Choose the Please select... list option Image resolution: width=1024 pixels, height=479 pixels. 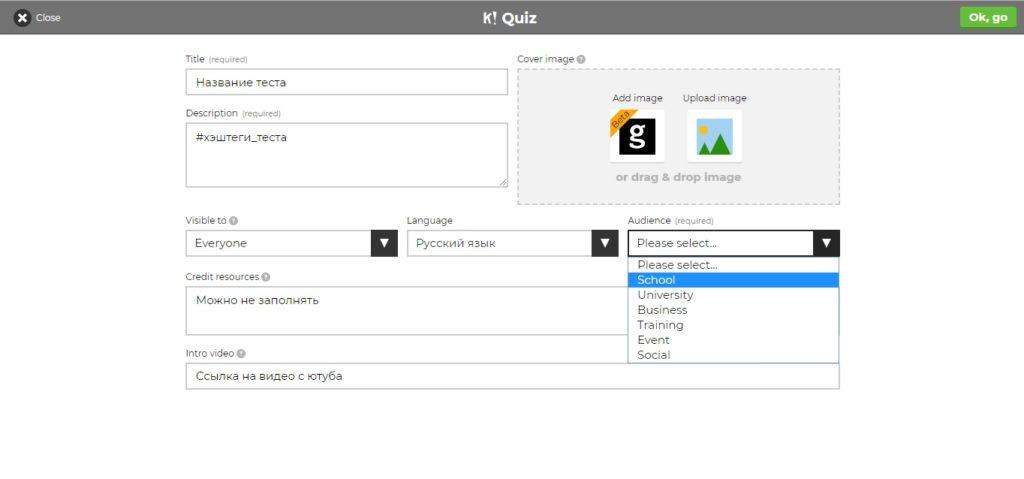pyautogui.click(x=733, y=265)
